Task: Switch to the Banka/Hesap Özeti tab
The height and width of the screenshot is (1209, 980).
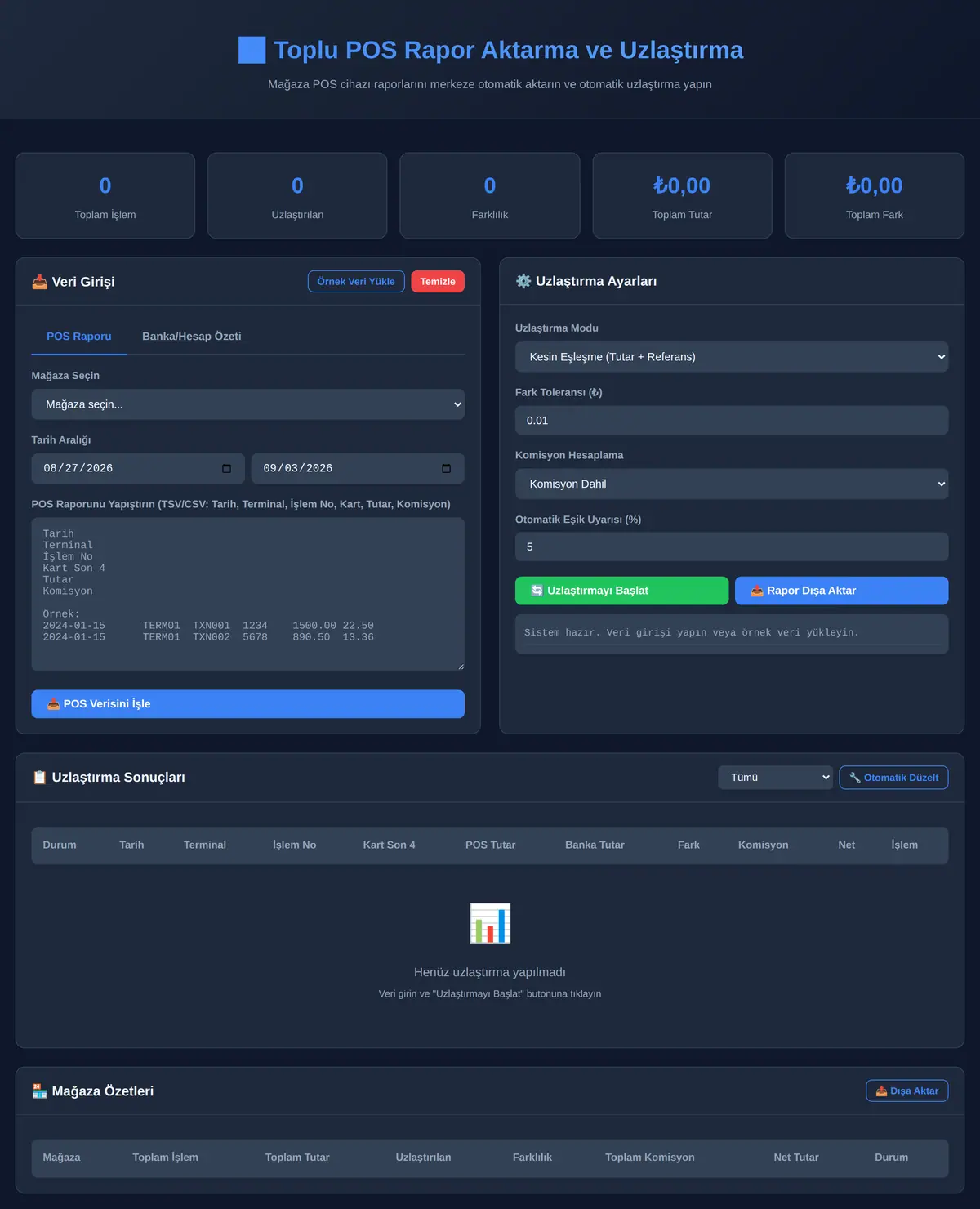Action: [x=192, y=337]
